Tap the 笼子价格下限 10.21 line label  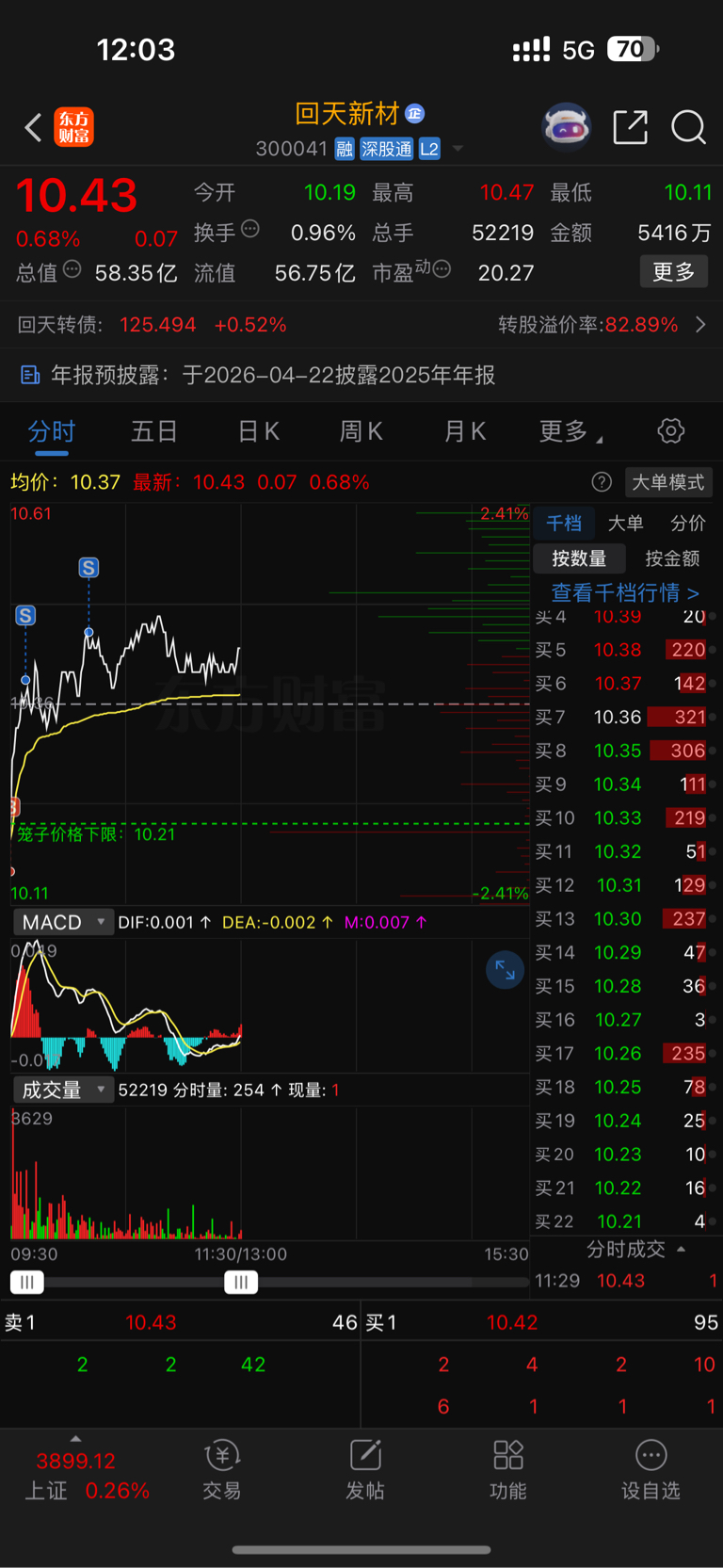click(x=96, y=834)
